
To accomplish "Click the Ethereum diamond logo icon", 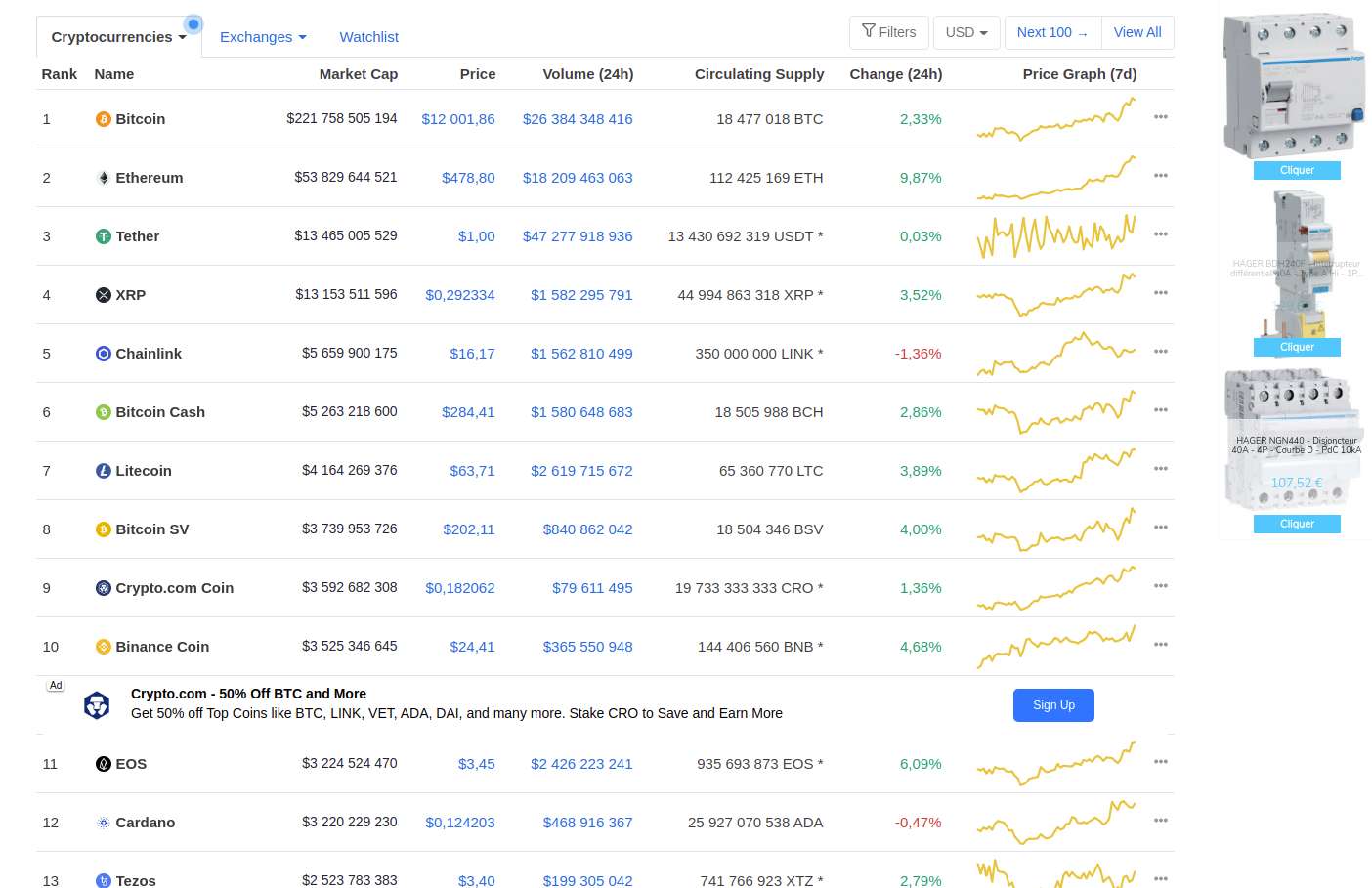I will [104, 178].
